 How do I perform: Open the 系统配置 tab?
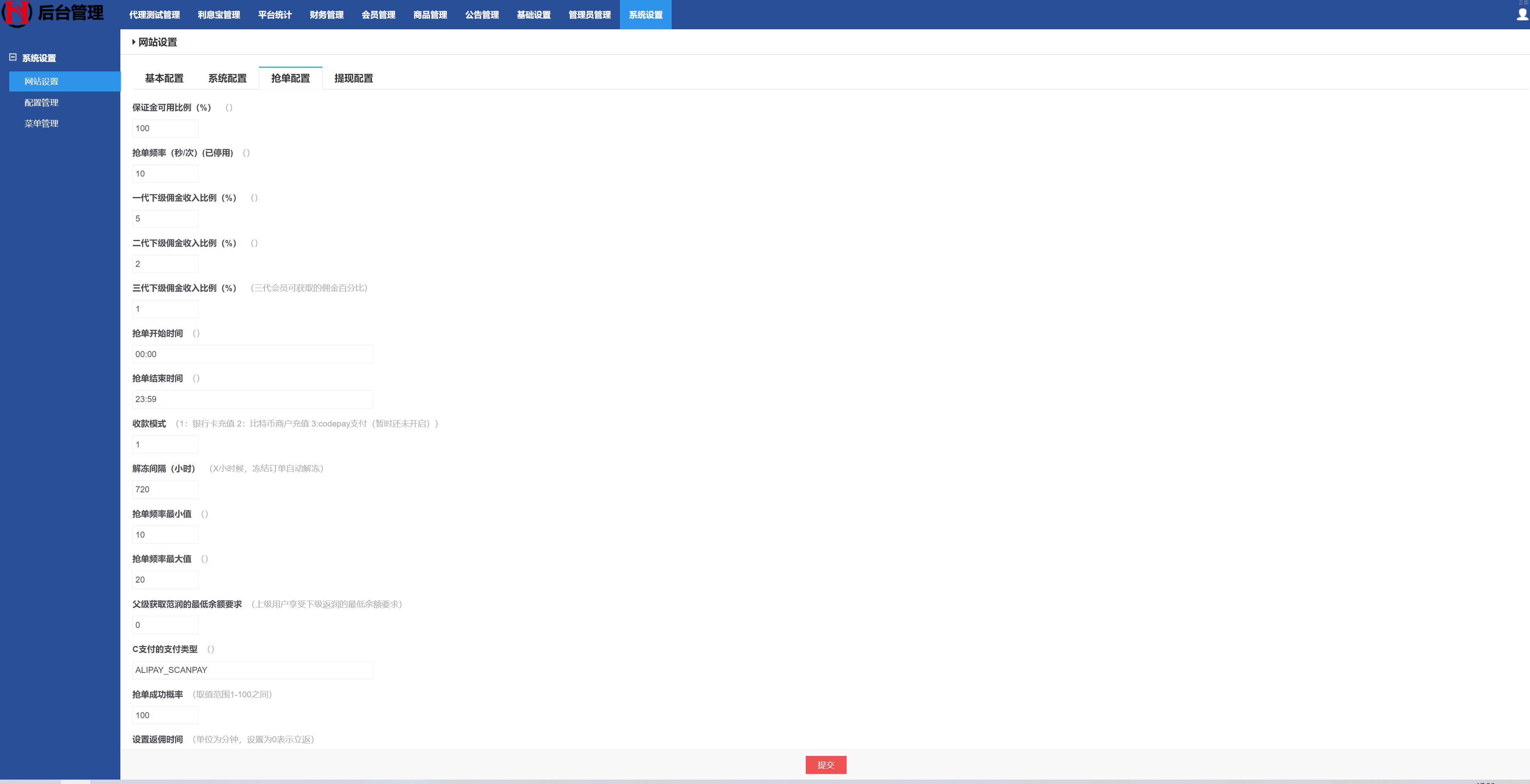[227, 78]
